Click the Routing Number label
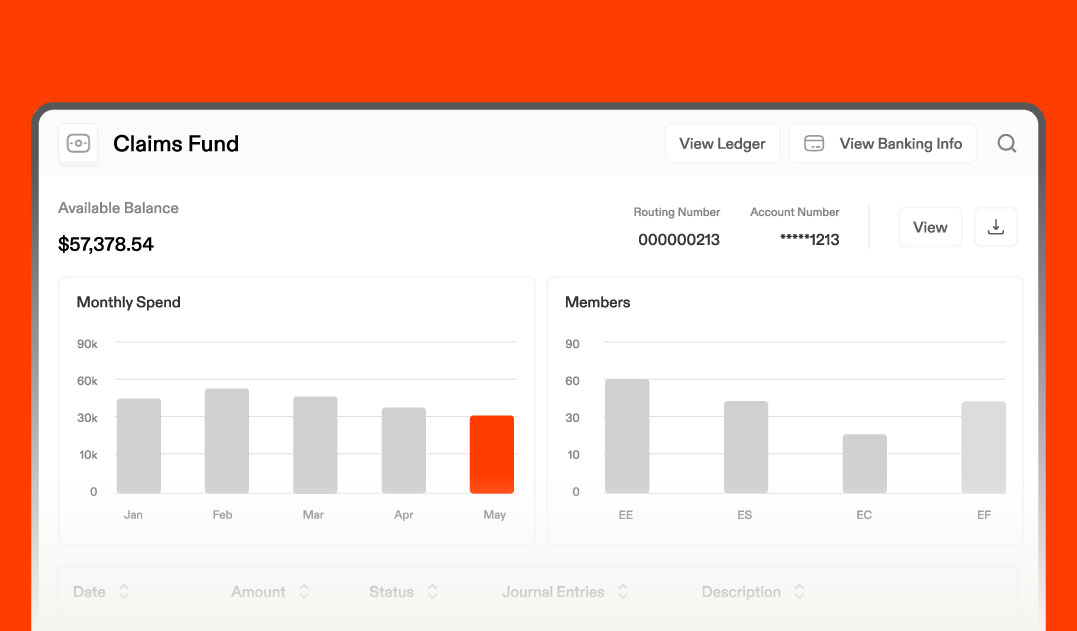The image size is (1077, 631). [x=677, y=212]
